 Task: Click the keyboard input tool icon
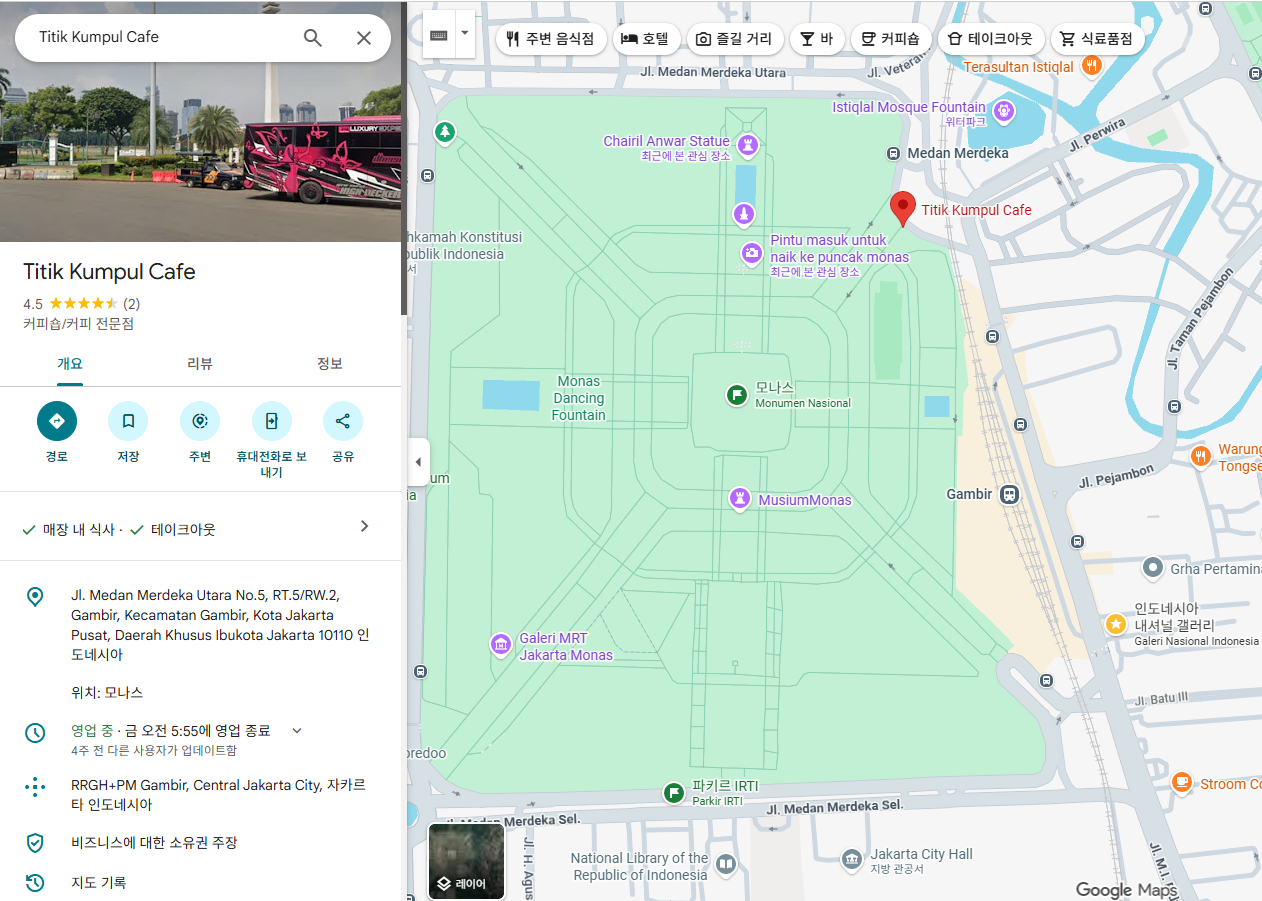pyautogui.click(x=439, y=36)
